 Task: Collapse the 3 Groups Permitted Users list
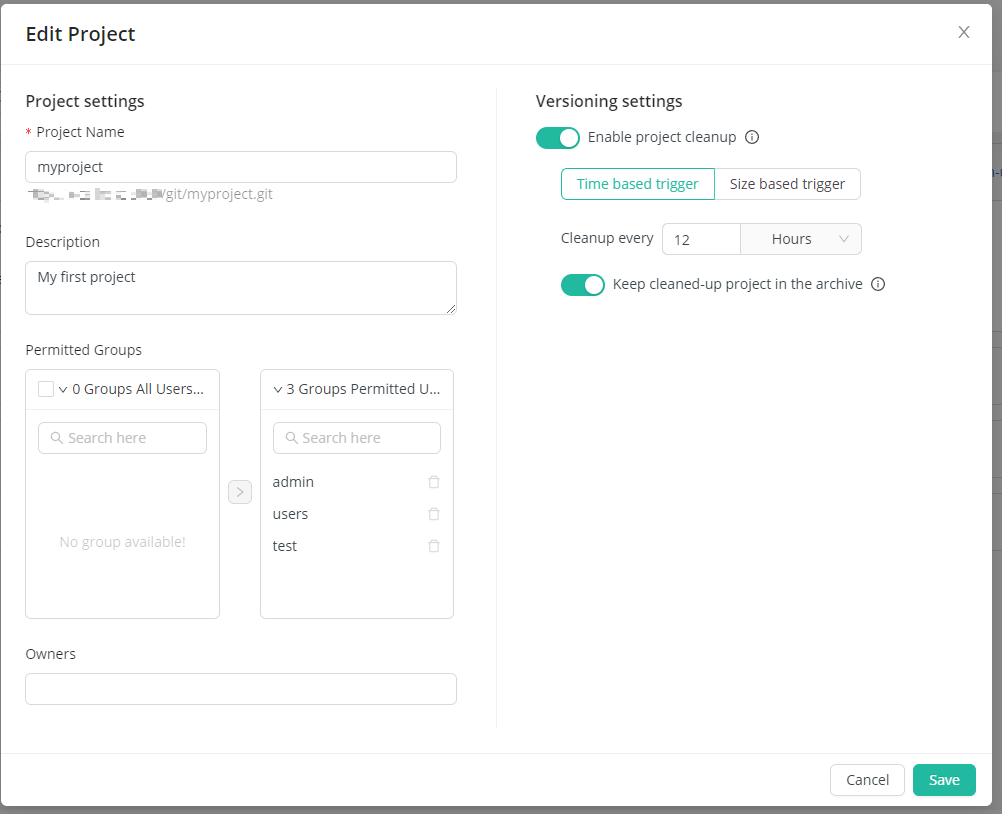[277, 388]
